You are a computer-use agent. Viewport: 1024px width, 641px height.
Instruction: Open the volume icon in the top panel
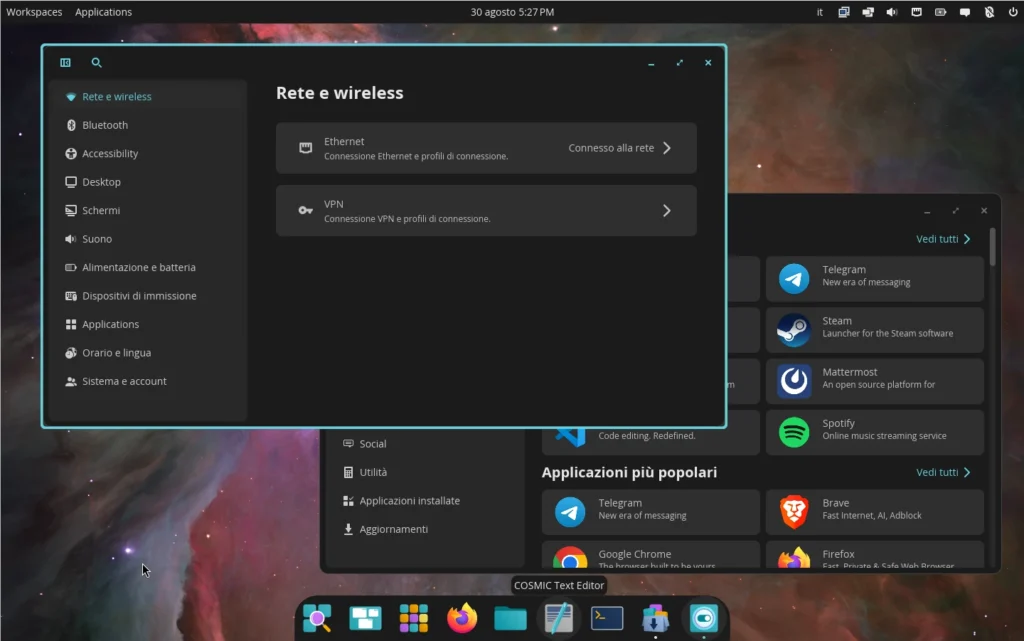coord(892,12)
